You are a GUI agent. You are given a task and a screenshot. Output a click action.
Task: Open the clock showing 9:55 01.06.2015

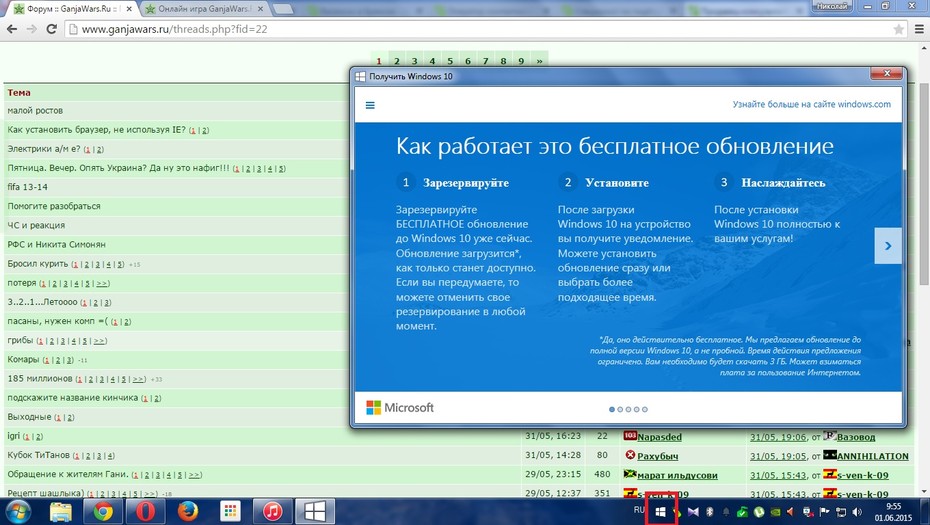[893, 512]
